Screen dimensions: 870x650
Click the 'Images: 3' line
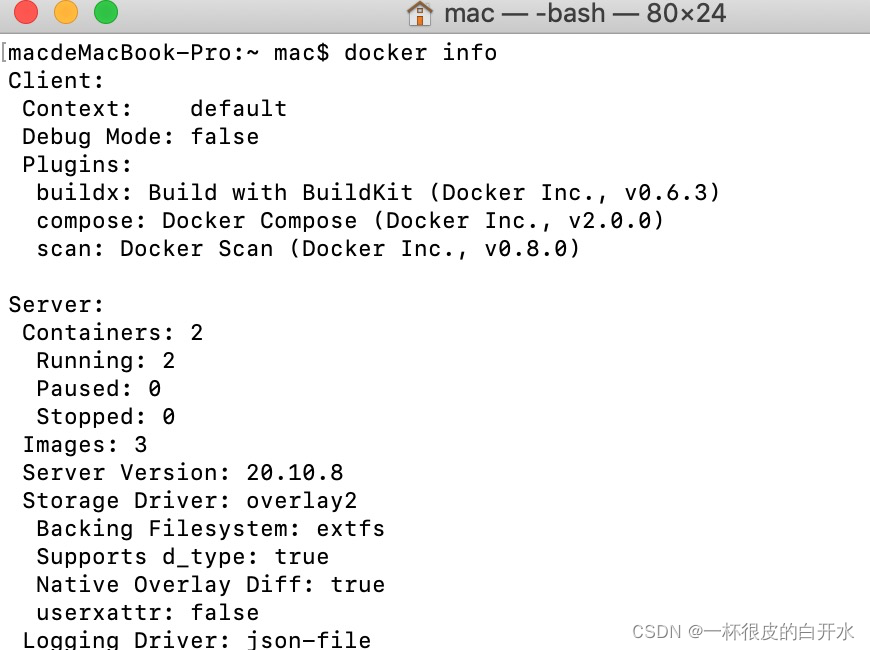(x=85, y=444)
